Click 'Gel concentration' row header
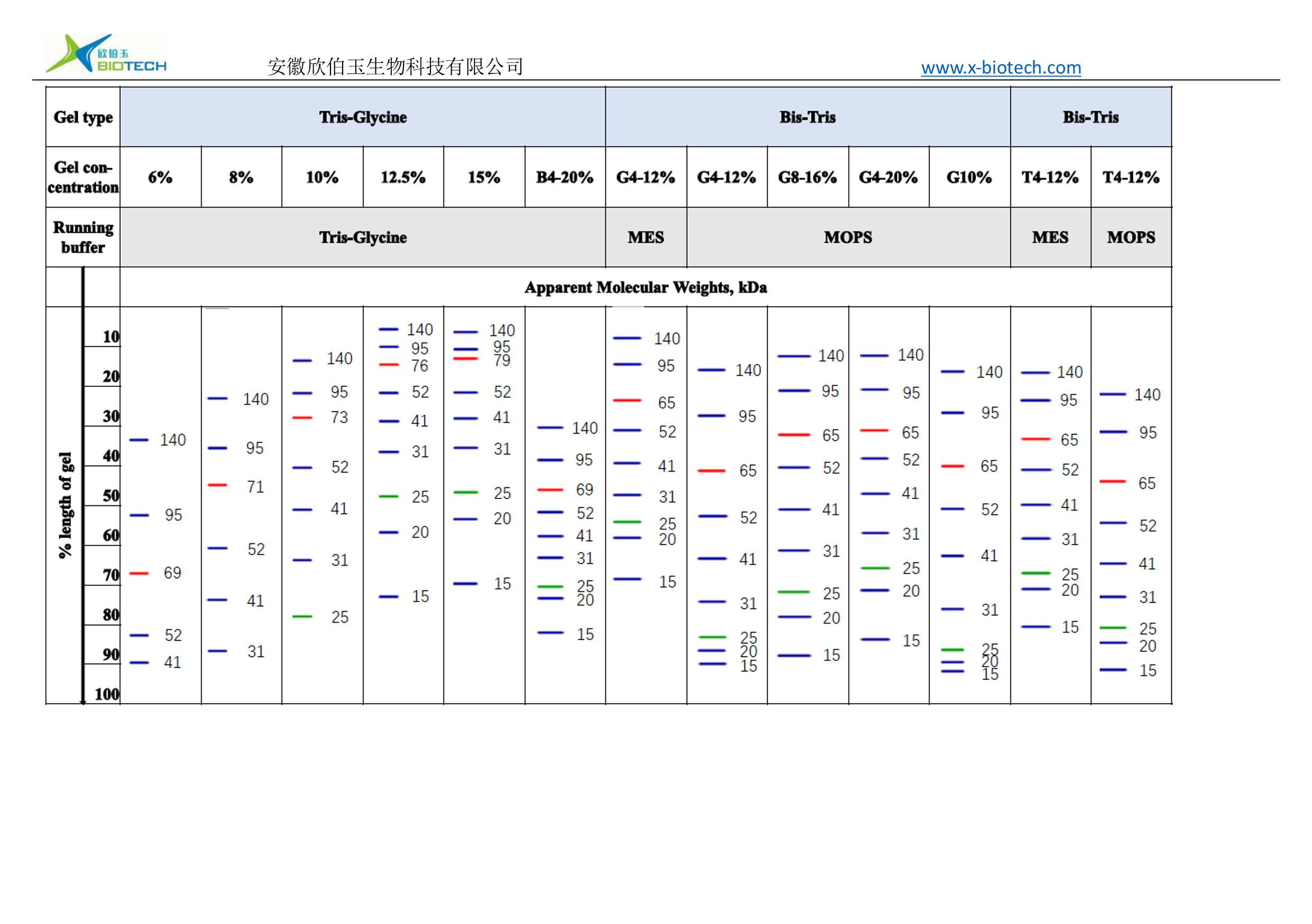Image resolution: width=1312 pixels, height=924 pixels. (83, 177)
